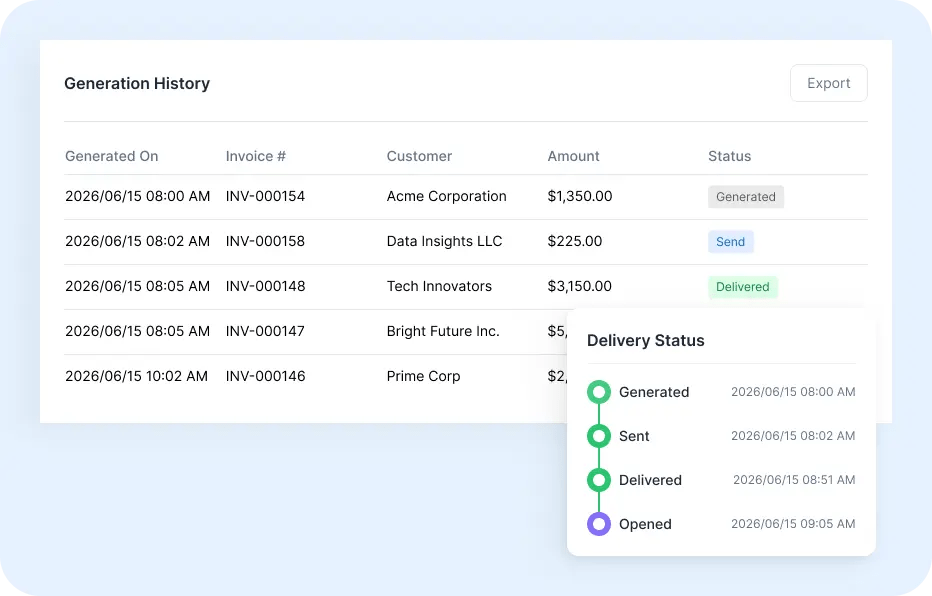
Task: Click the Export button
Action: pyautogui.click(x=829, y=83)
